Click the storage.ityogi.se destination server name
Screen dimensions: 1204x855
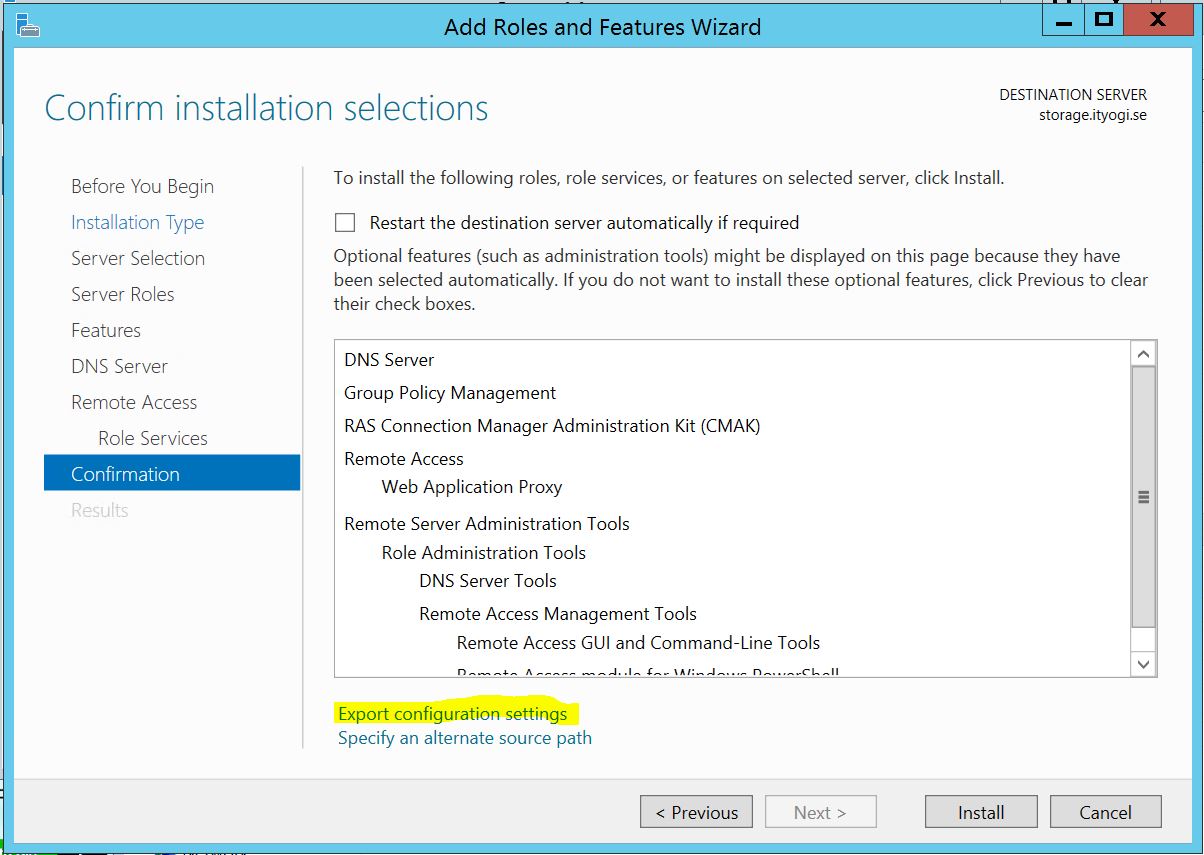pos(1093,115)
